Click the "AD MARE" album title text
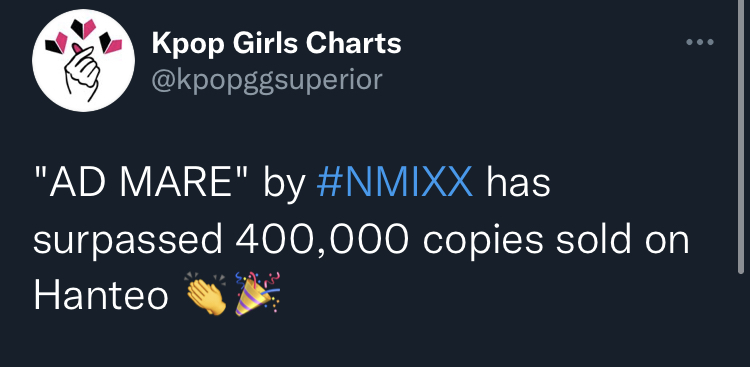 [x=143, y=184]
